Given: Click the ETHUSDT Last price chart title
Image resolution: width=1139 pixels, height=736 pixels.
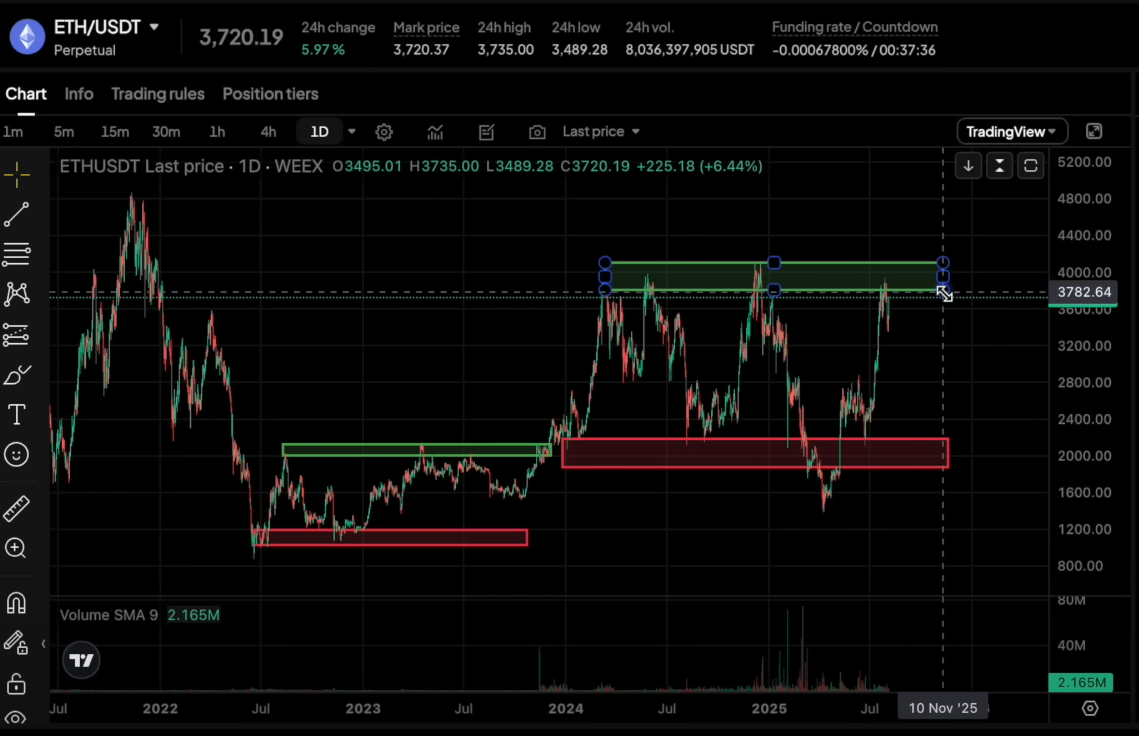Looking at the screenshot, I should click(191, 166).
